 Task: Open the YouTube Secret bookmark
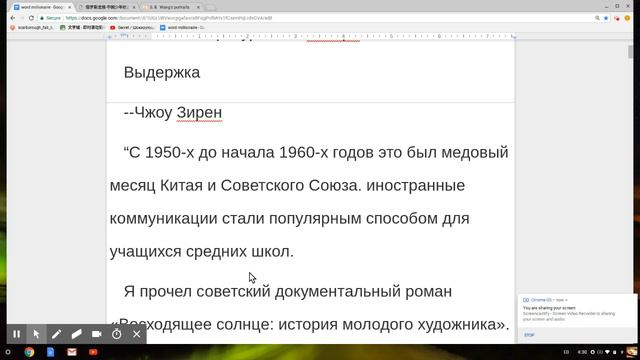point(132,27)
